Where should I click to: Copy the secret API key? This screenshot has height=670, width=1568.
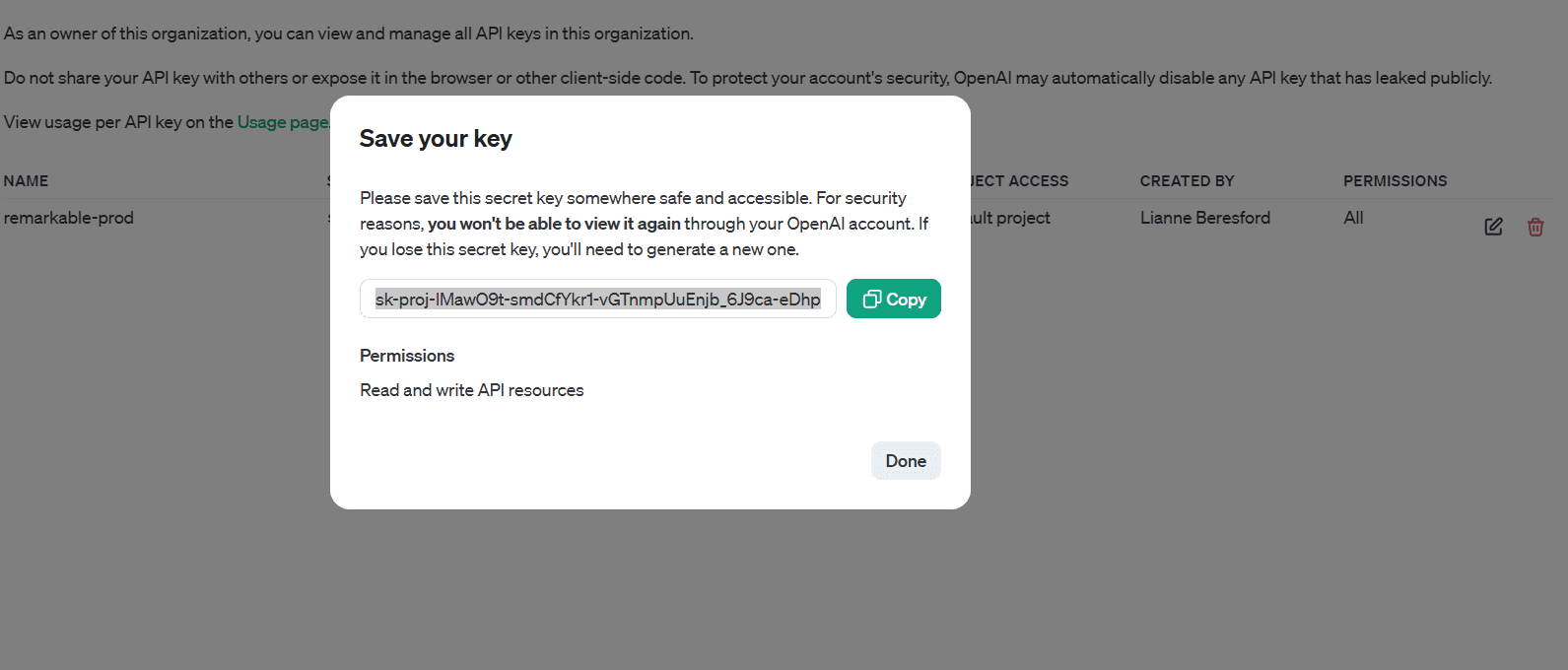pyautogui.click(x=893, y=298)
